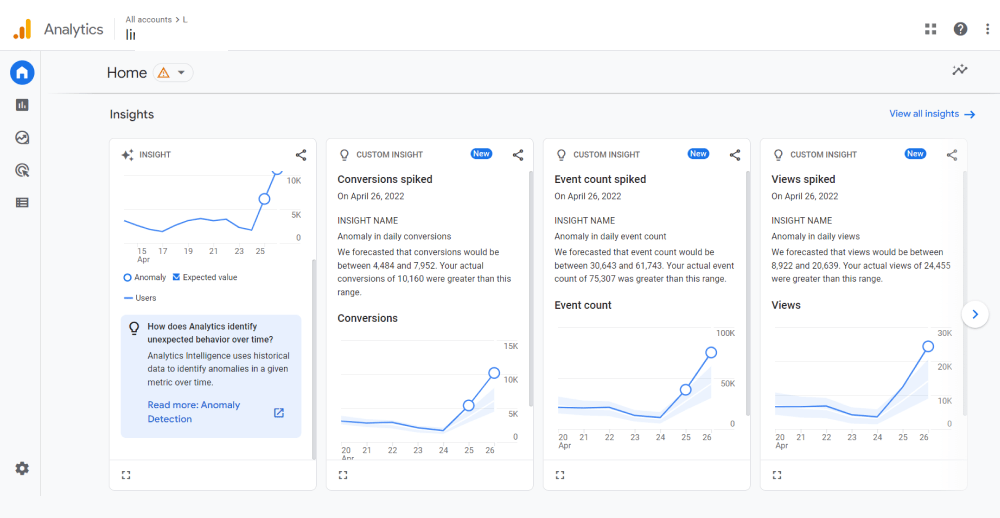Click the Analytics product name text
The width and height of the screenshot is (1000, 518).
(73, 29)
